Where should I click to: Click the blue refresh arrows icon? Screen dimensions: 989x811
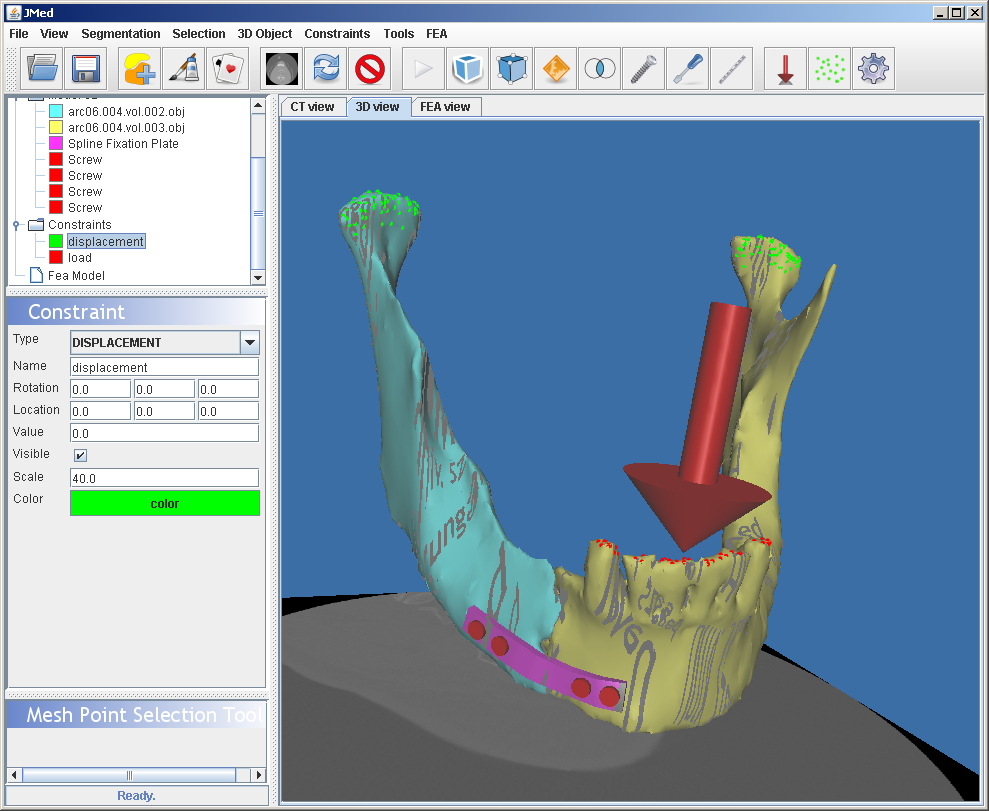(x=326, y=69)
